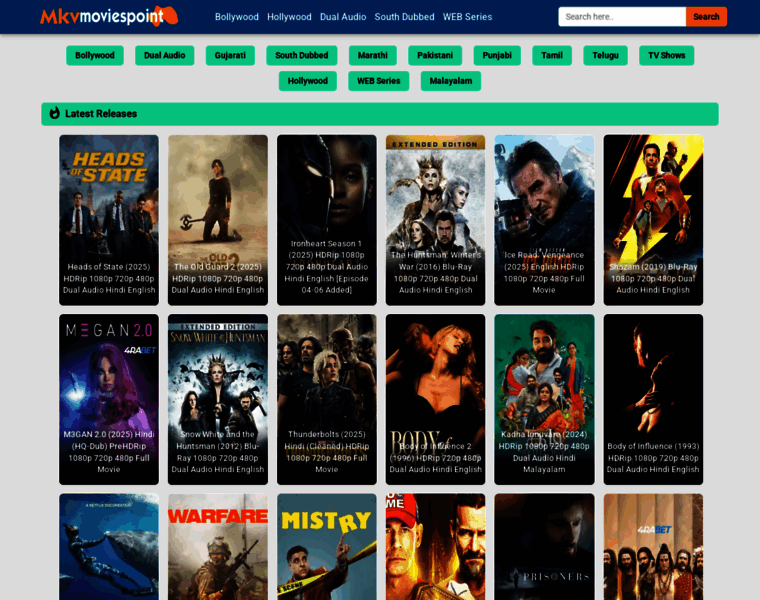
Task: Open the Netflix documentary diver and whale poster
Action: click(109, 547)
